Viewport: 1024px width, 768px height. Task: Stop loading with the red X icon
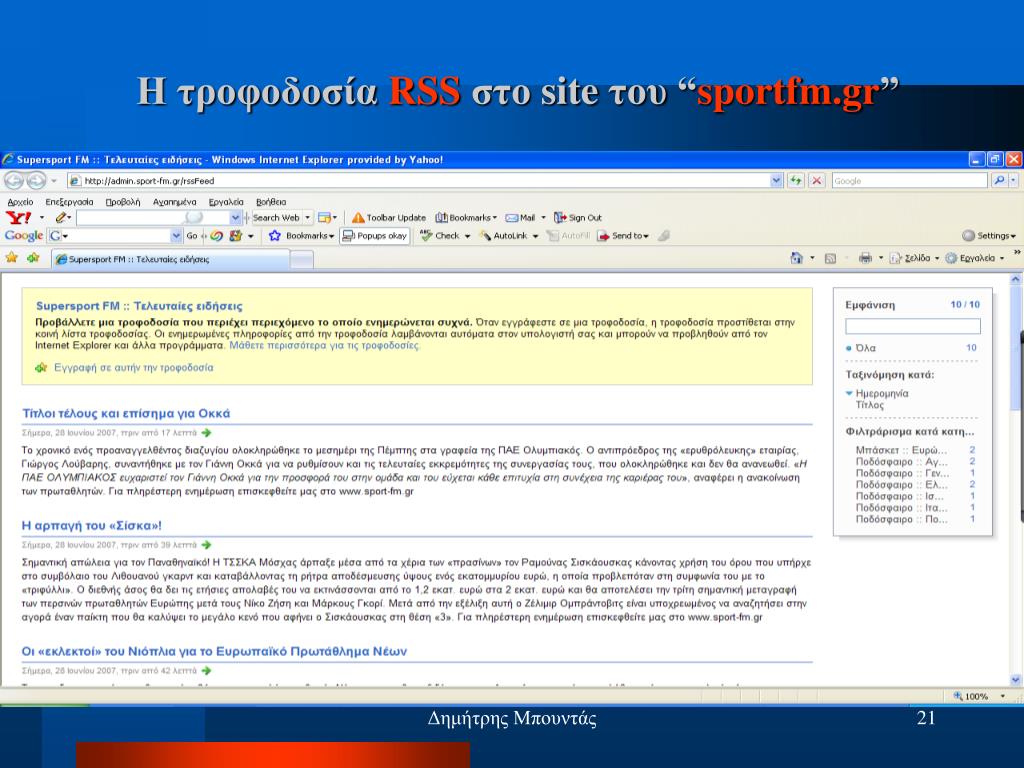click(x=816, y=180)
